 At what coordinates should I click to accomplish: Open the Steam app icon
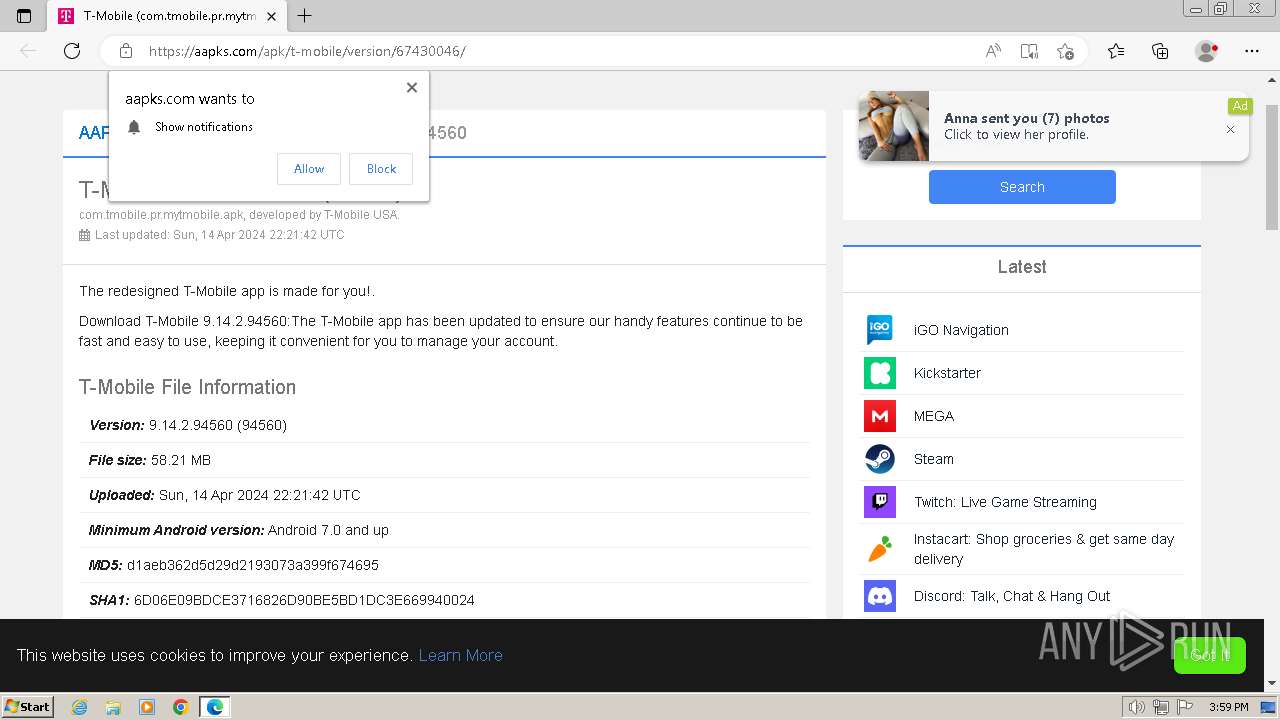point(880,459)
